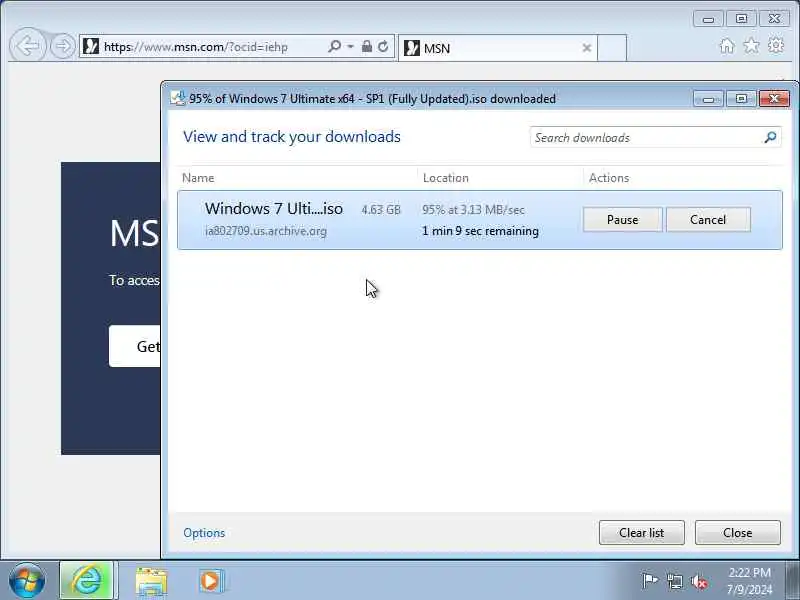This screenshot has width=800, height=600.
Task: Click the muted volume tray icon
Action: coord(699,581)
